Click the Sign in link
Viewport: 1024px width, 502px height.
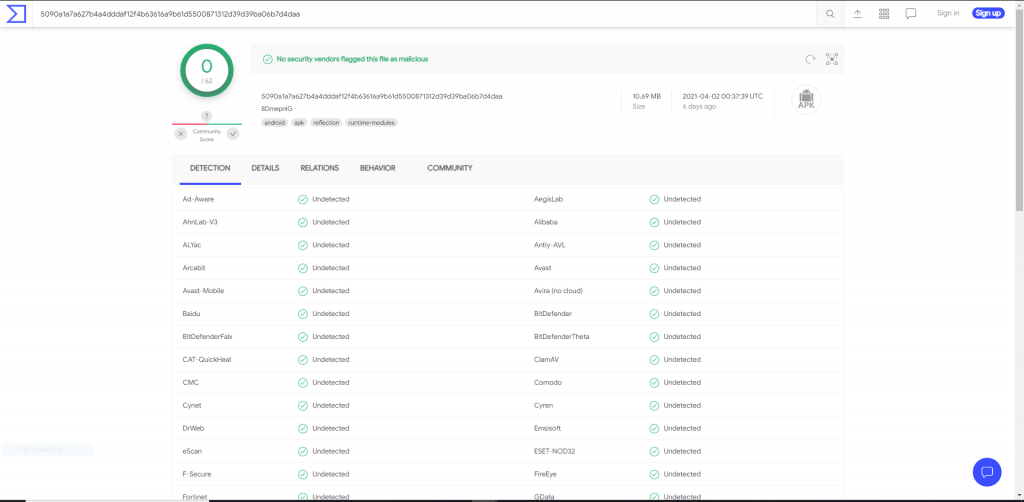948,13
